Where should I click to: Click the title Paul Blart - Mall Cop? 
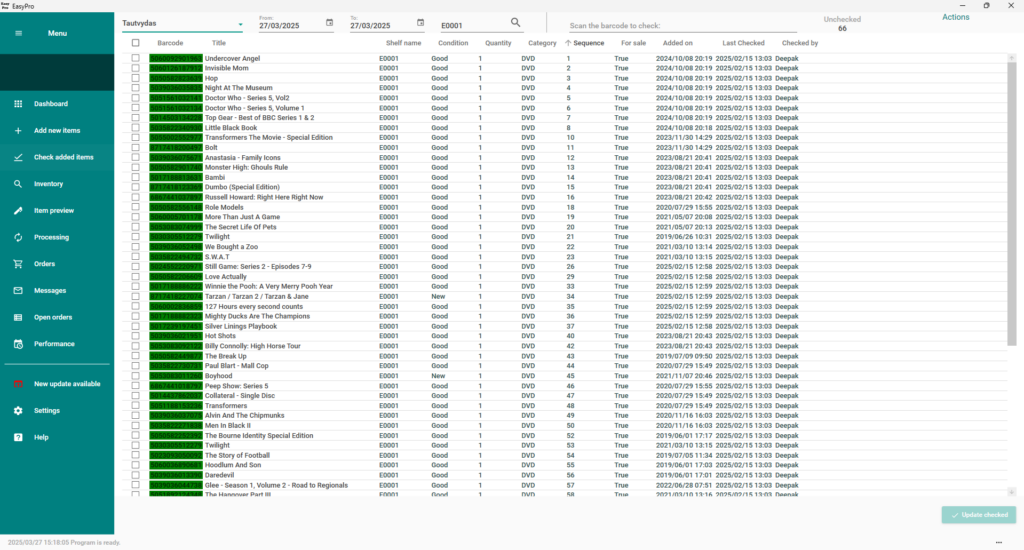click(x=236, y=366)
